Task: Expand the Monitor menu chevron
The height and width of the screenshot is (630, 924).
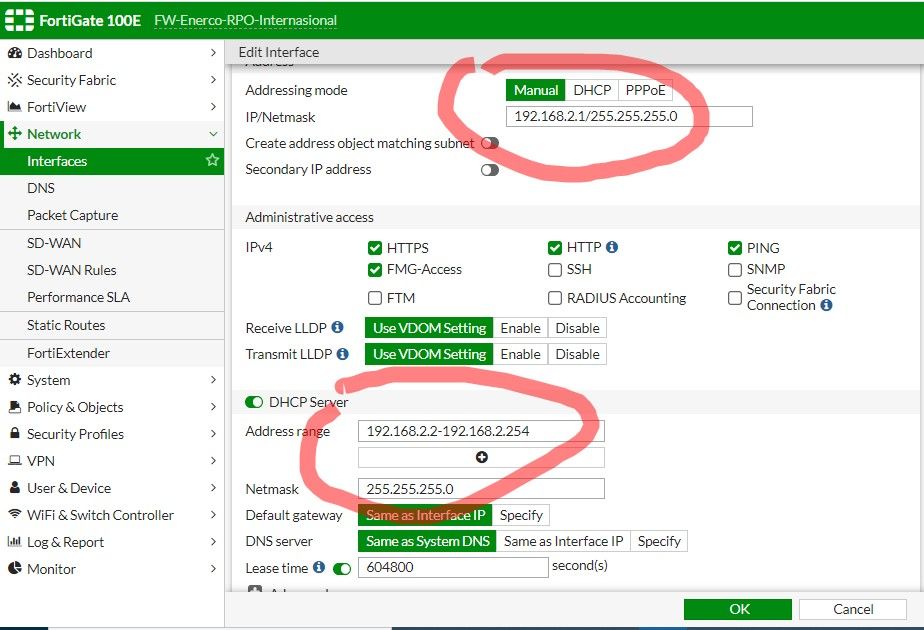Action: pos(213,568)
